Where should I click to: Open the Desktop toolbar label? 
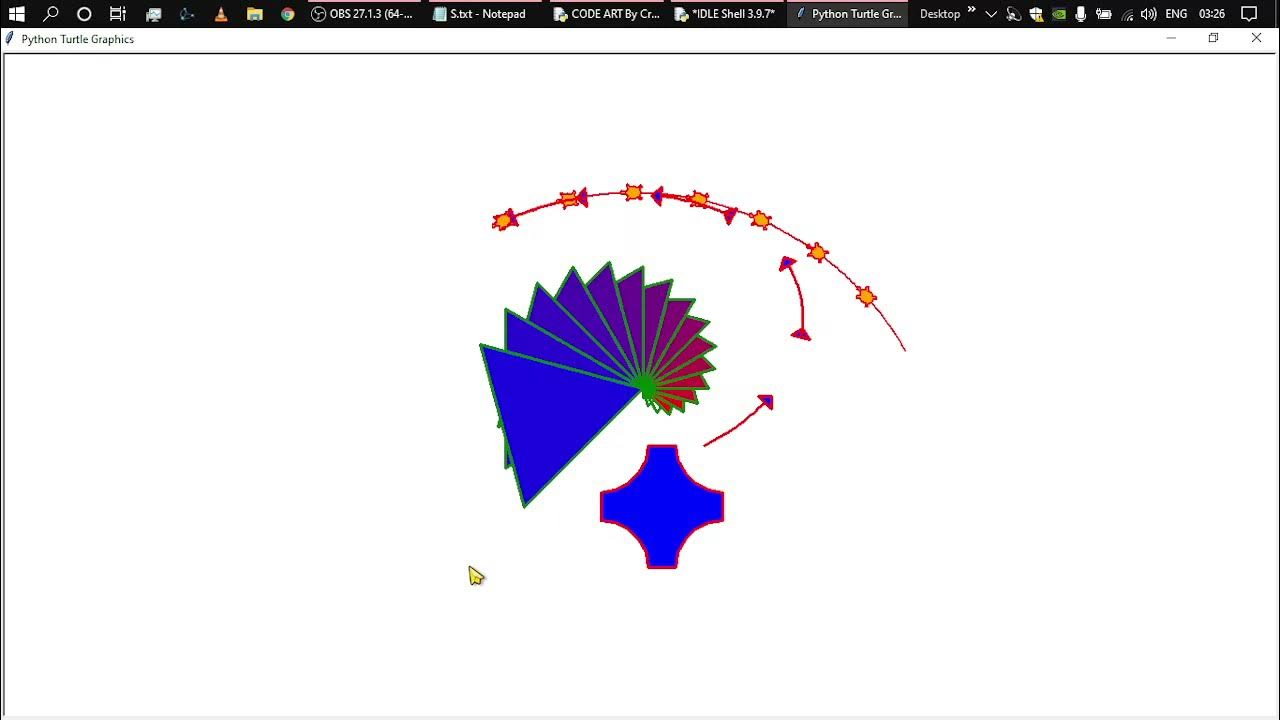940,14
